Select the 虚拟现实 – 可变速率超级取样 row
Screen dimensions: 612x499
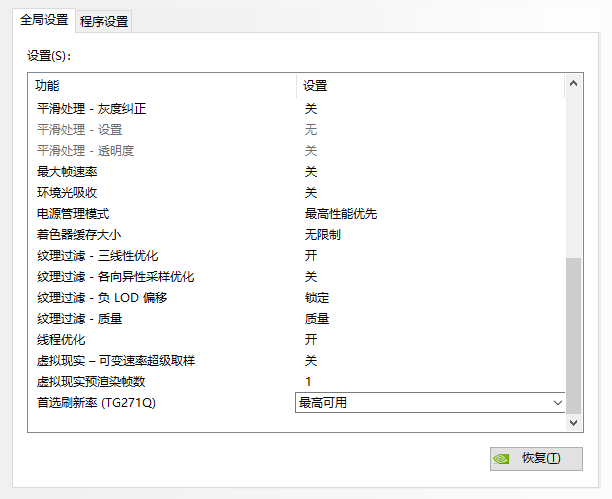[297, 361]
